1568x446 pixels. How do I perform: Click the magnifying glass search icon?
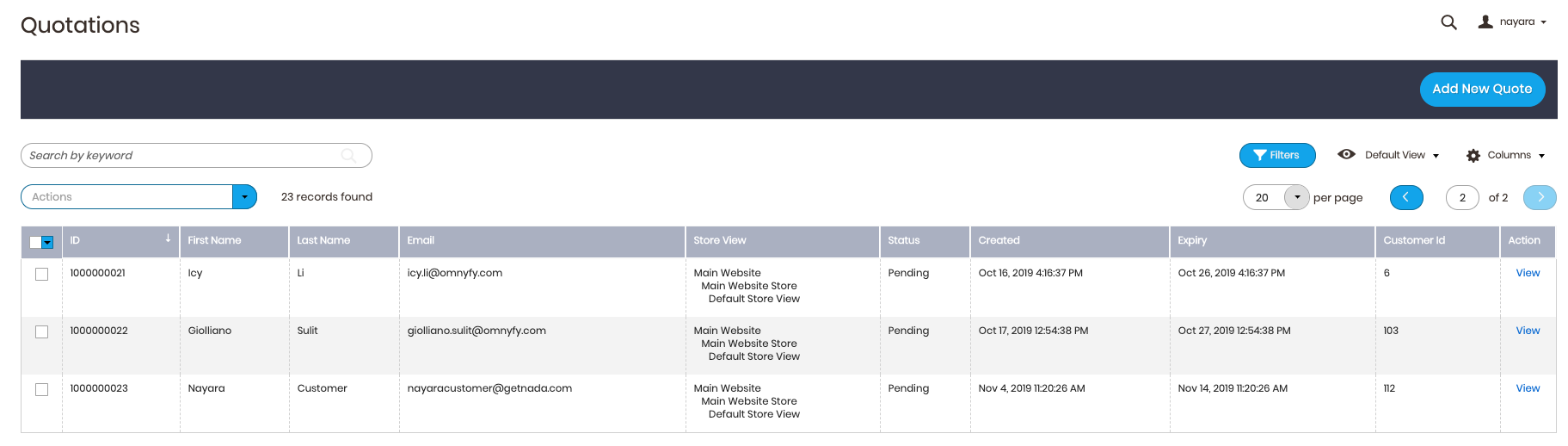tap(1448, 22)
